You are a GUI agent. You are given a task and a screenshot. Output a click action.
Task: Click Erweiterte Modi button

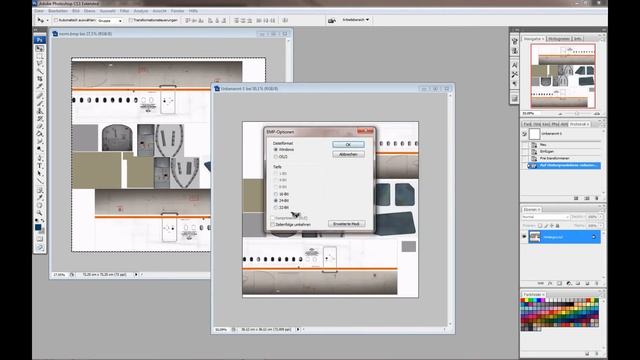click(347, 224)
